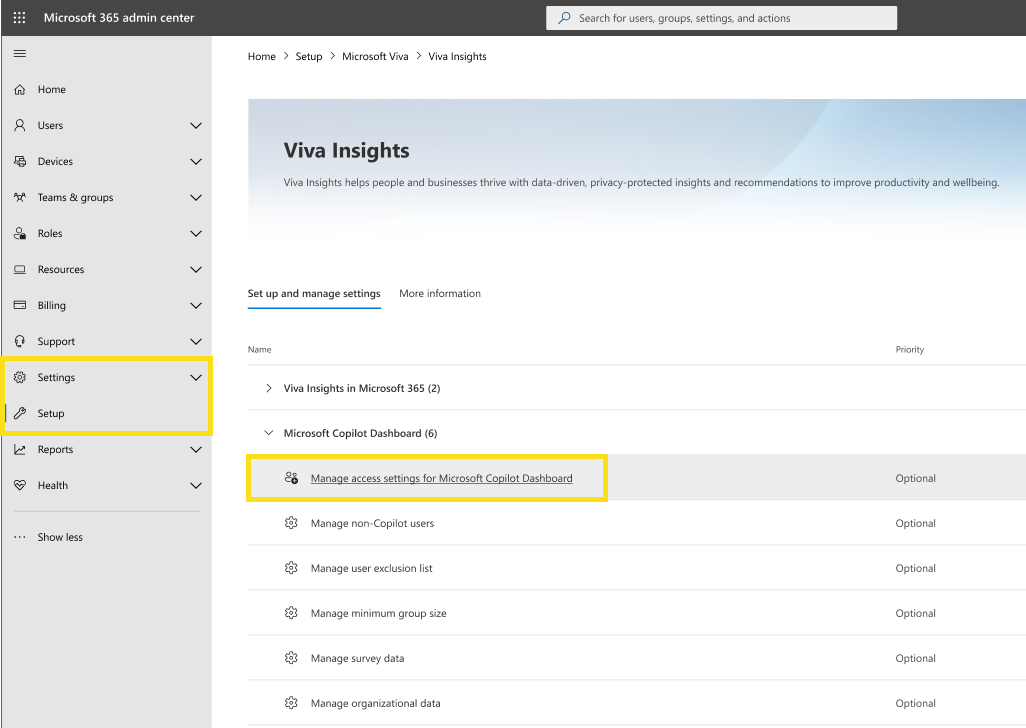Click Optional priority for Manage survey data
The height and width of the screenshot is (728, 1026).
pos(915,658)
